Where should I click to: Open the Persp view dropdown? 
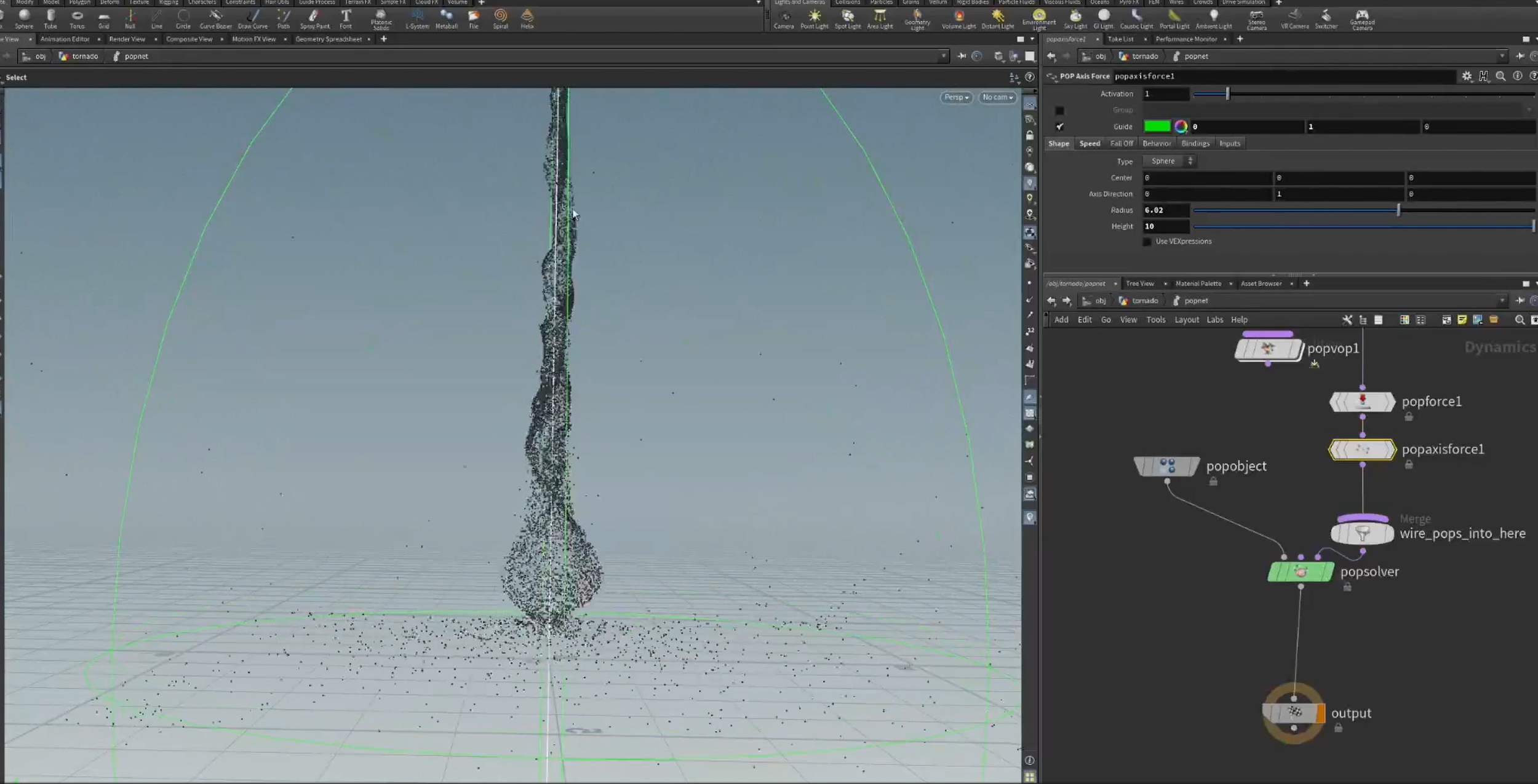point(955,97)
